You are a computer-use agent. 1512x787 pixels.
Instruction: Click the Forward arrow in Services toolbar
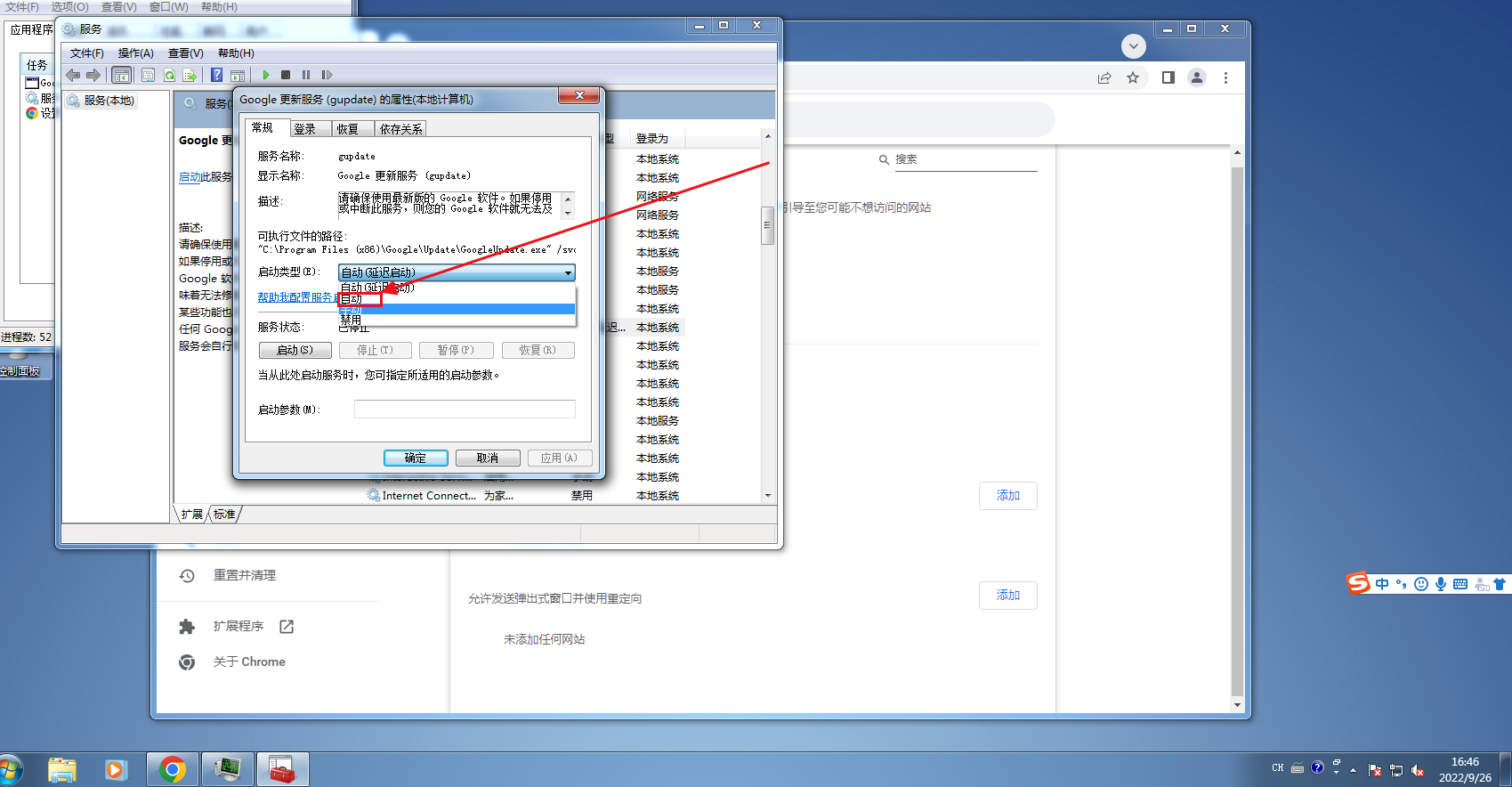pos(93,76)
